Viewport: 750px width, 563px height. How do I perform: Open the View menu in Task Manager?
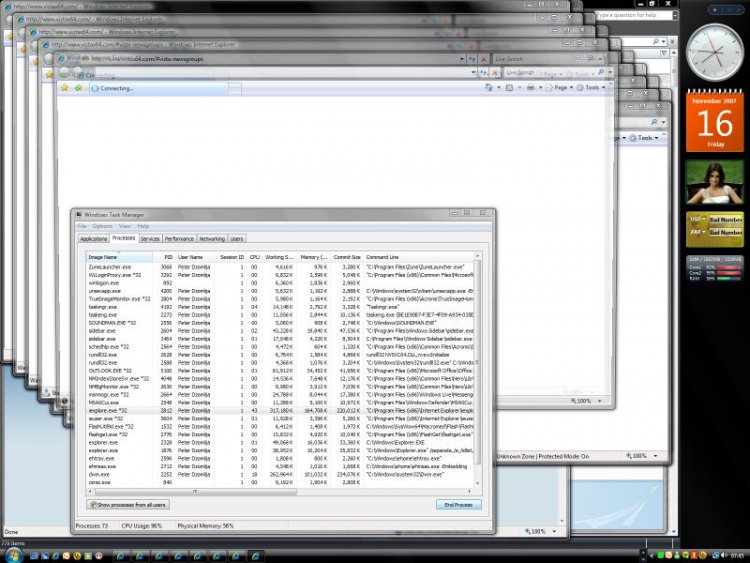tap(125, 226)
